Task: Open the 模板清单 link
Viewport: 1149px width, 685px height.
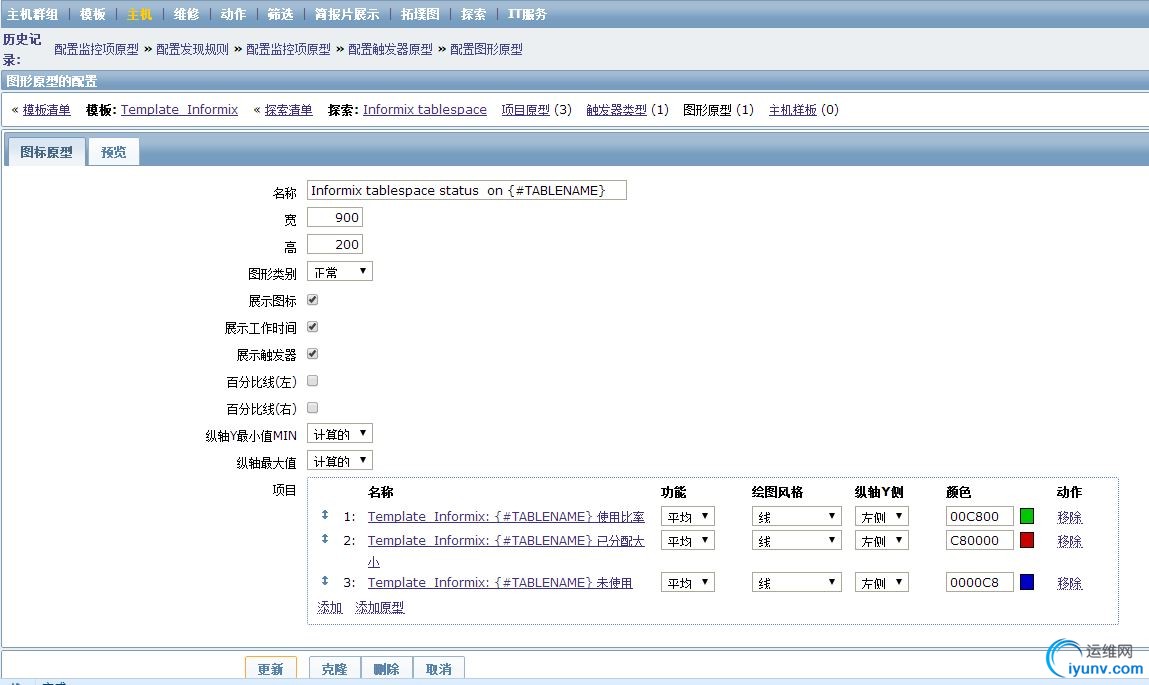Action: pyautogui.click(x=46, y=110)
